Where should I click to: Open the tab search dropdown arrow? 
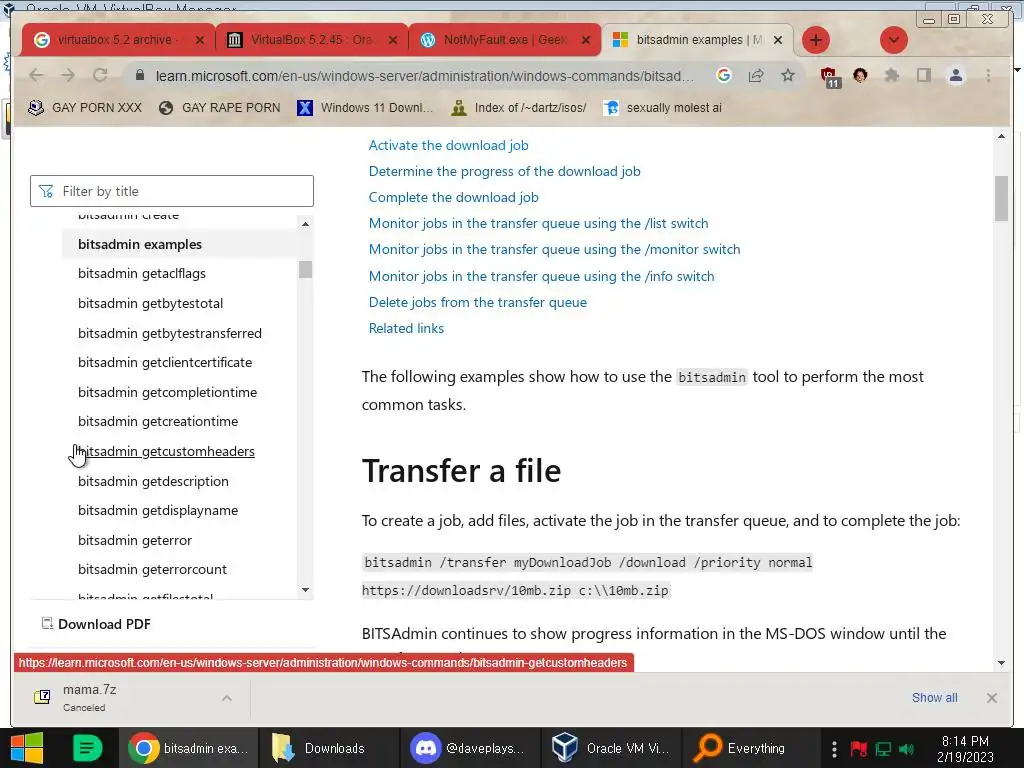pos(893,40)
